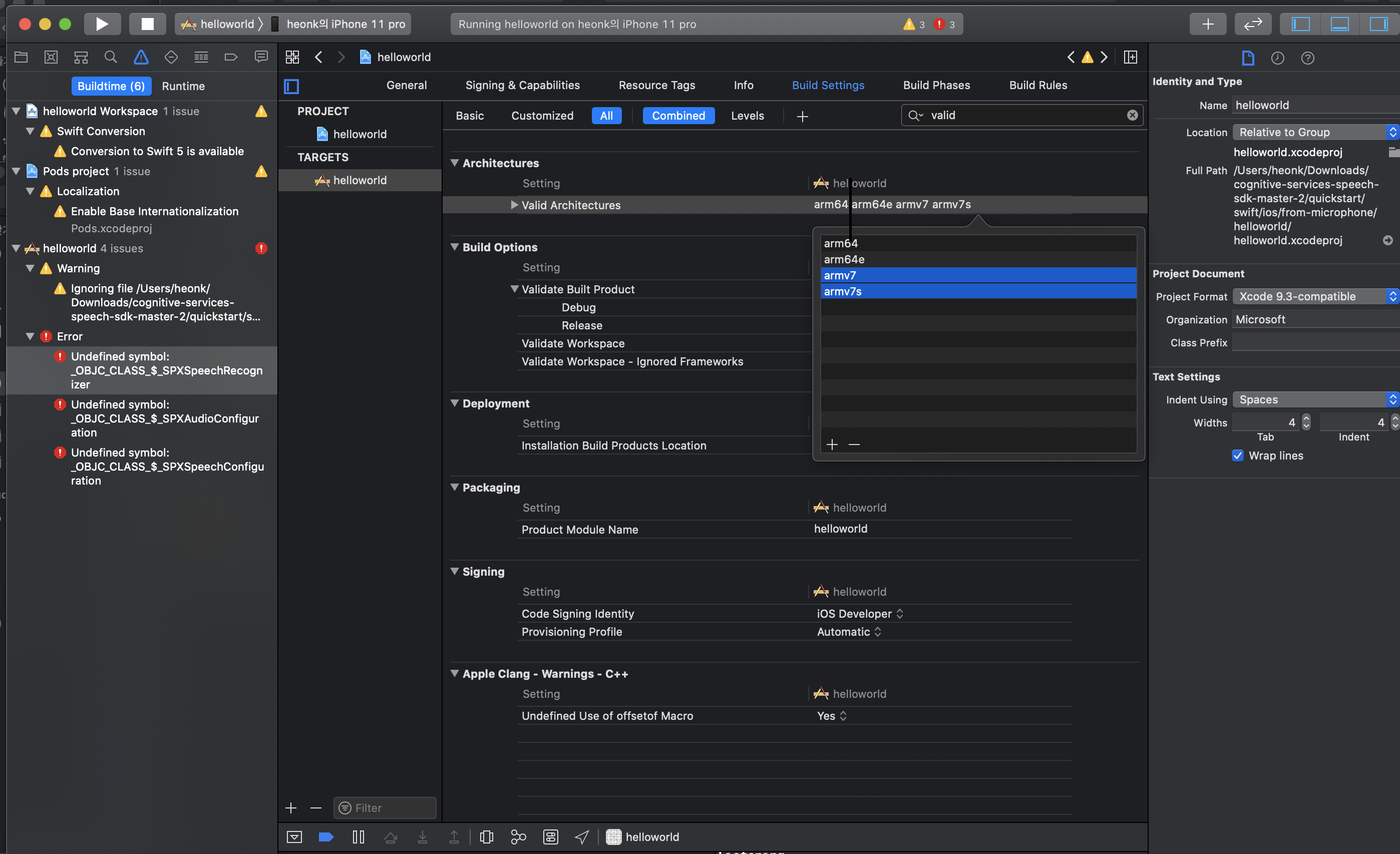Open the Source Control navigator icon
Viewport: 1400px width, 854px height.
coord(51,57)
